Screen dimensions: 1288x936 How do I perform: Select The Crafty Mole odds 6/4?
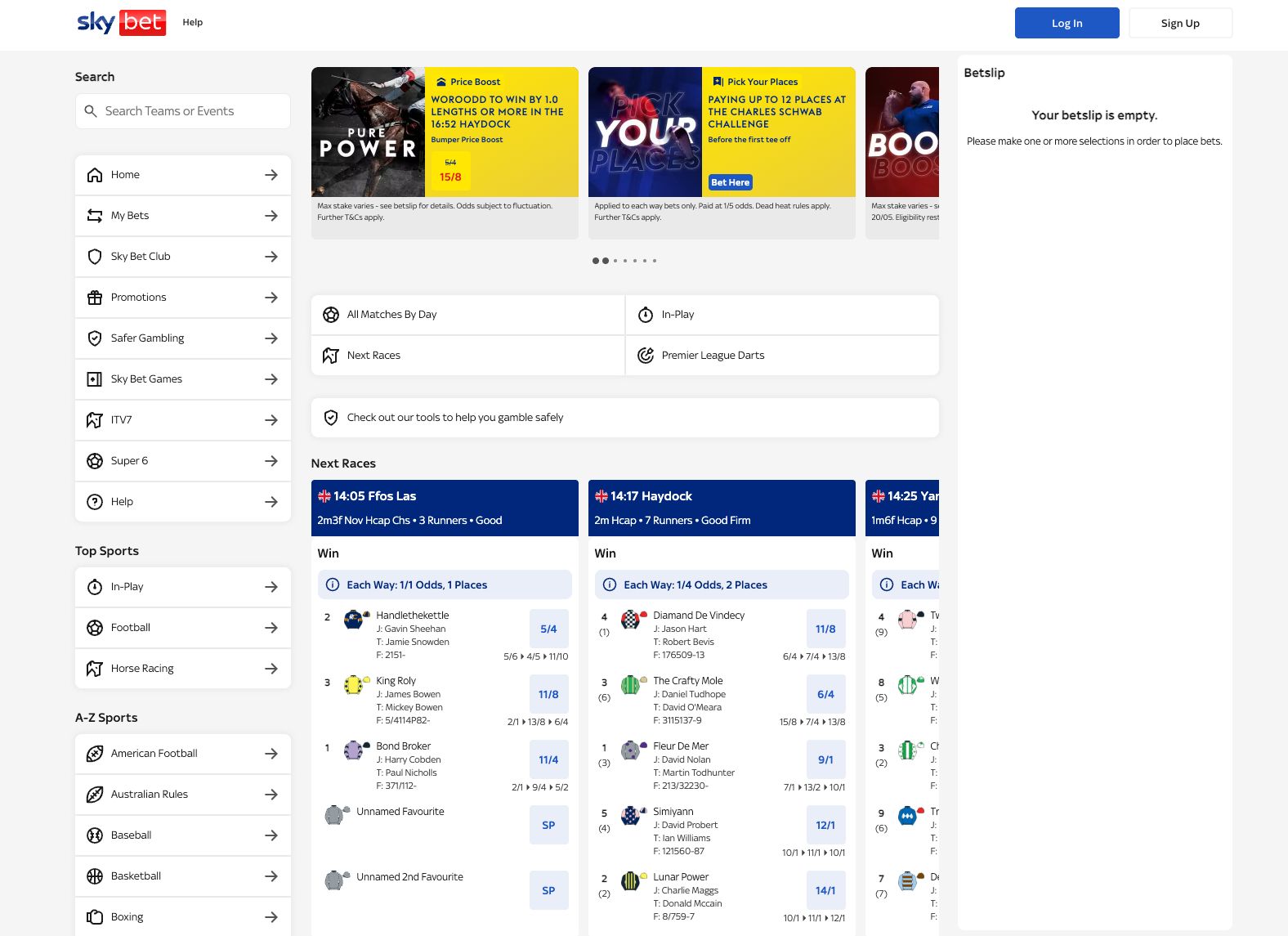pyautogui.click(x=825, y=694)
